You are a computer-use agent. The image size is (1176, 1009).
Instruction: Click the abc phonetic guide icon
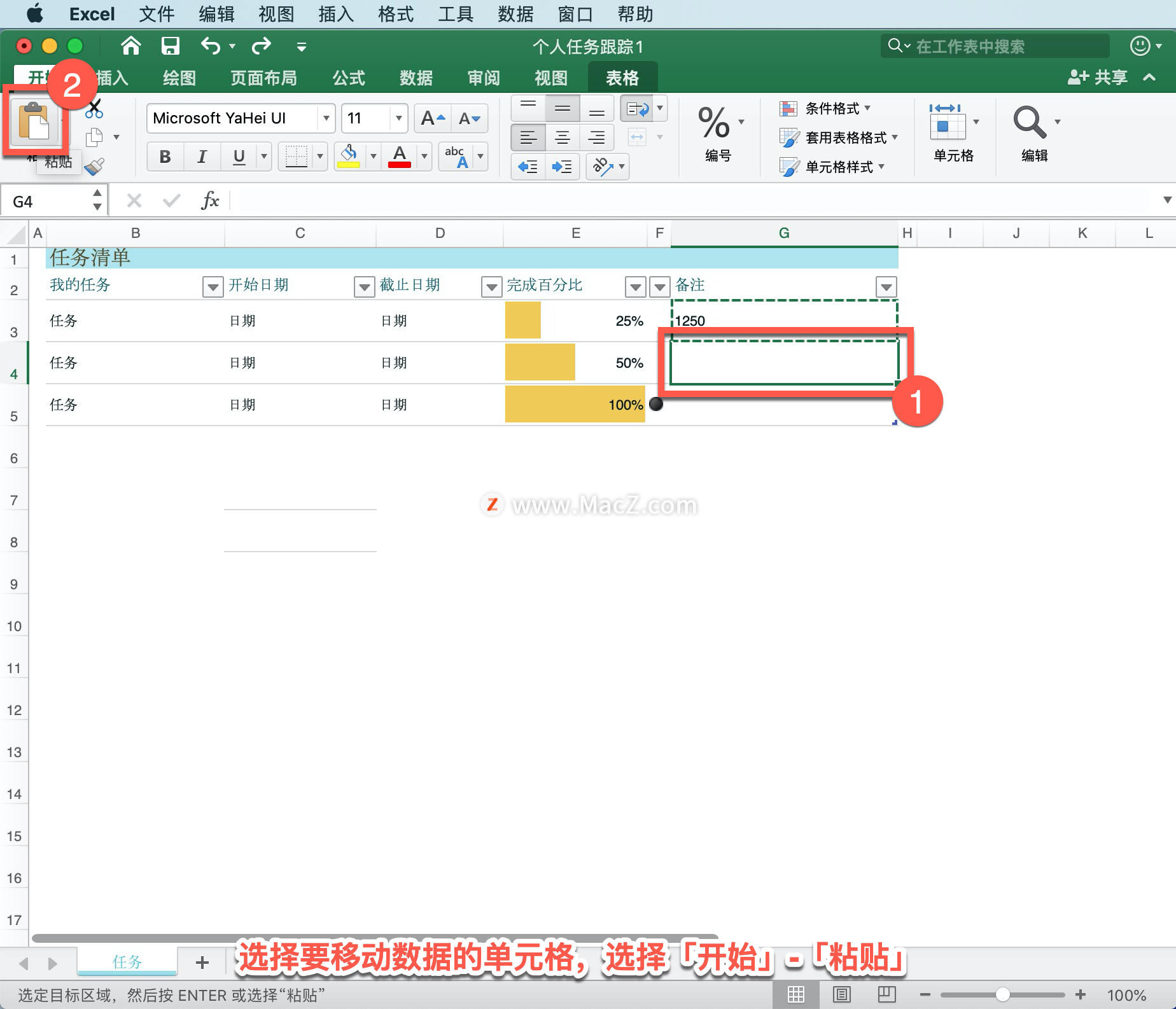[456, 156]
